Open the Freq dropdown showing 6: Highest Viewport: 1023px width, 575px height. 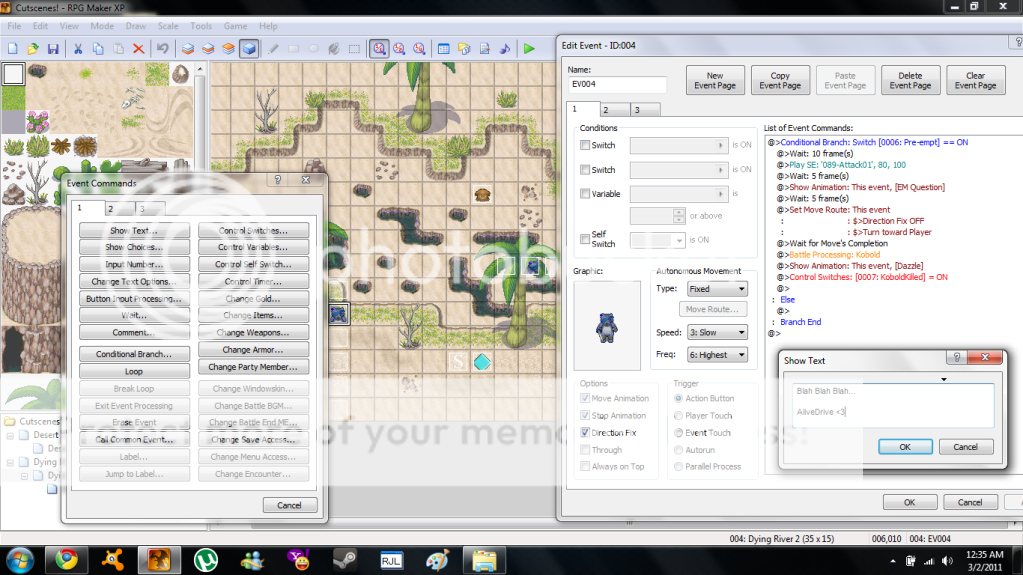coord(717,355)
